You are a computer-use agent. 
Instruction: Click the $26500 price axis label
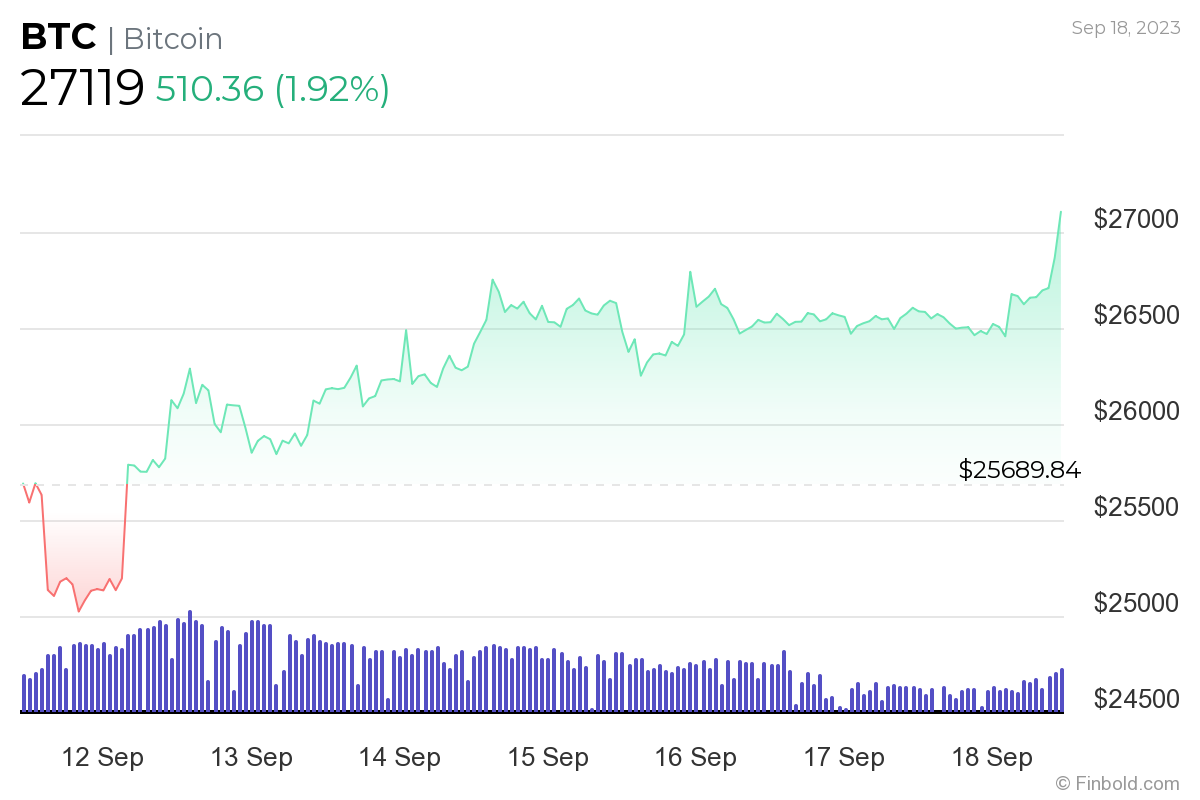coord(1138,315)
